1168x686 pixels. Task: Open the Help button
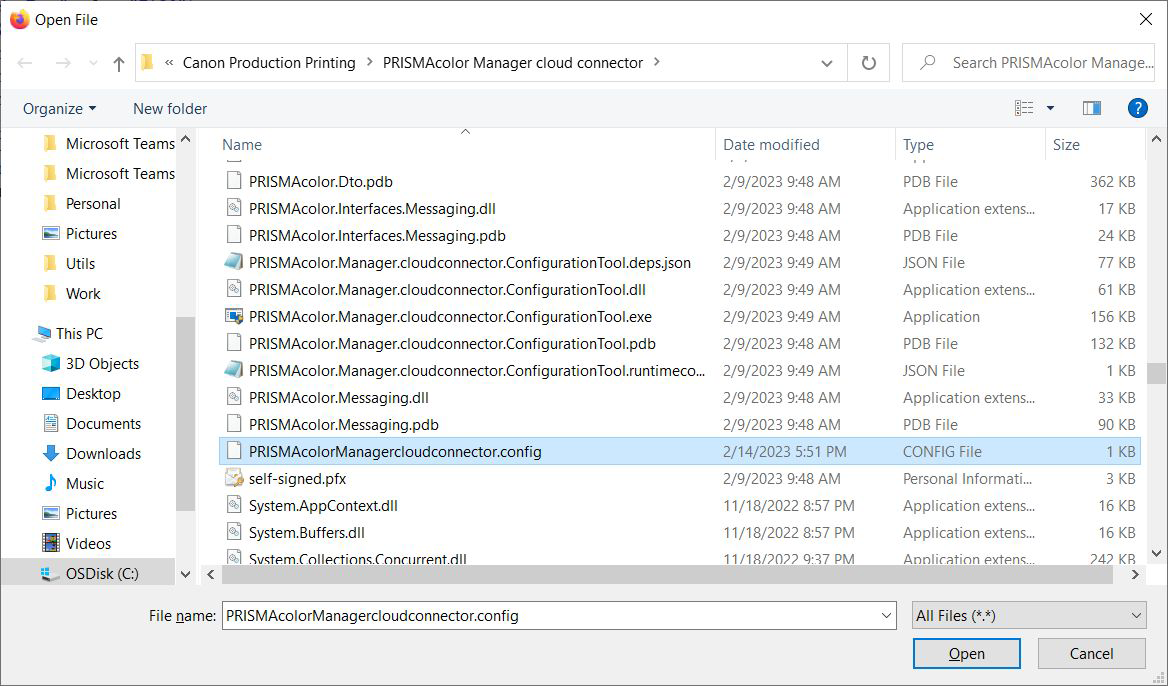click(1137, 109)
